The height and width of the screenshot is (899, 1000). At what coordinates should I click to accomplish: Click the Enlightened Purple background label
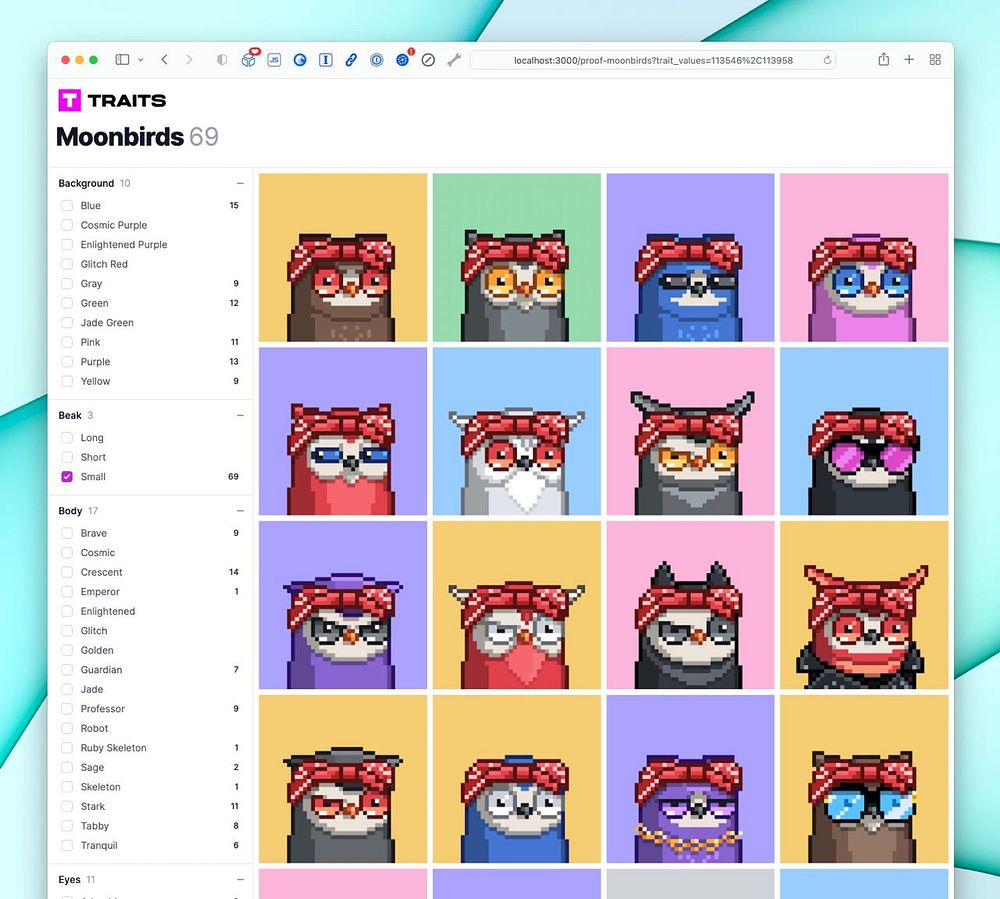[124, 245]
